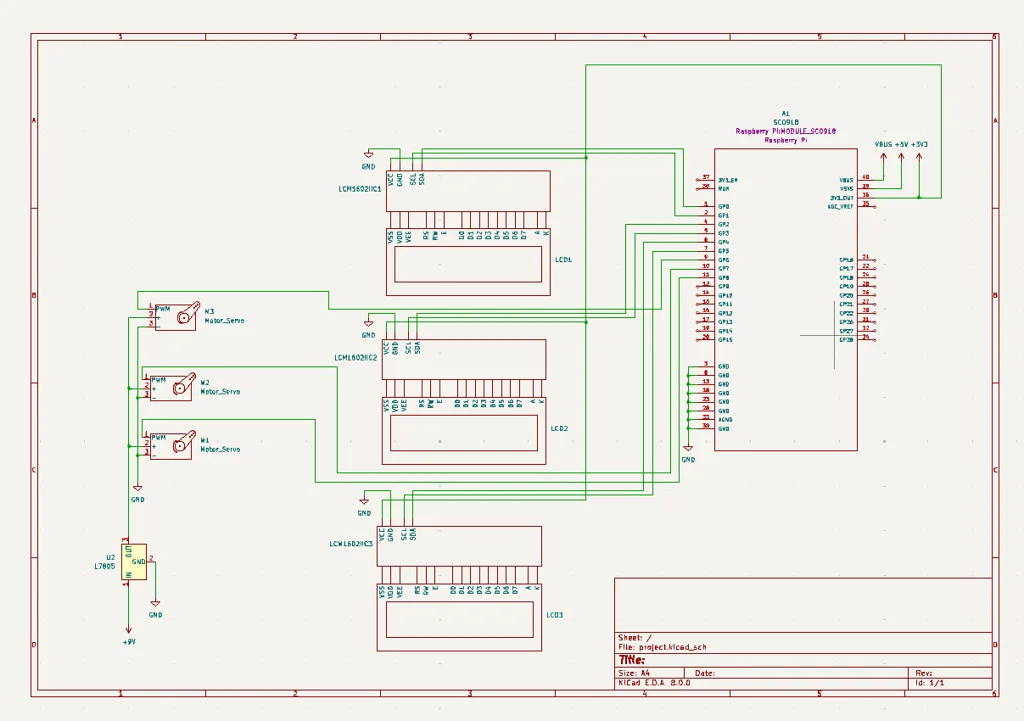Viewport: 1024px width, 721px height.
Task: Click the 'KiCad E.D.A. 8.0.0' text
Action: (x=654, y=682)
